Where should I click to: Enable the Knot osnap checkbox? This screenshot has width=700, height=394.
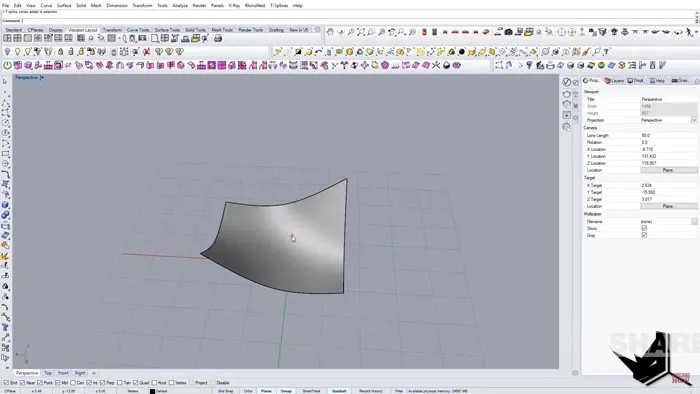154,383
